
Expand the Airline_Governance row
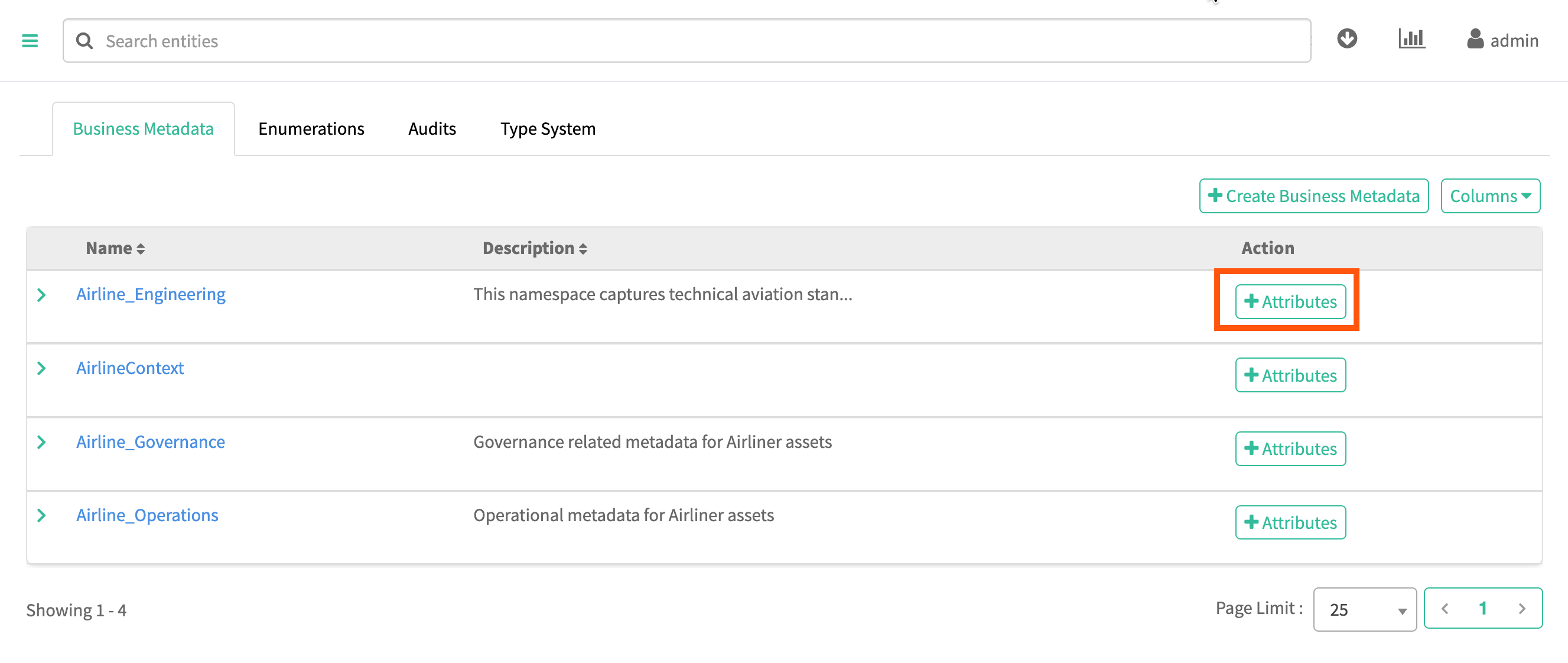pyautogui.click(x=41, y=442)
